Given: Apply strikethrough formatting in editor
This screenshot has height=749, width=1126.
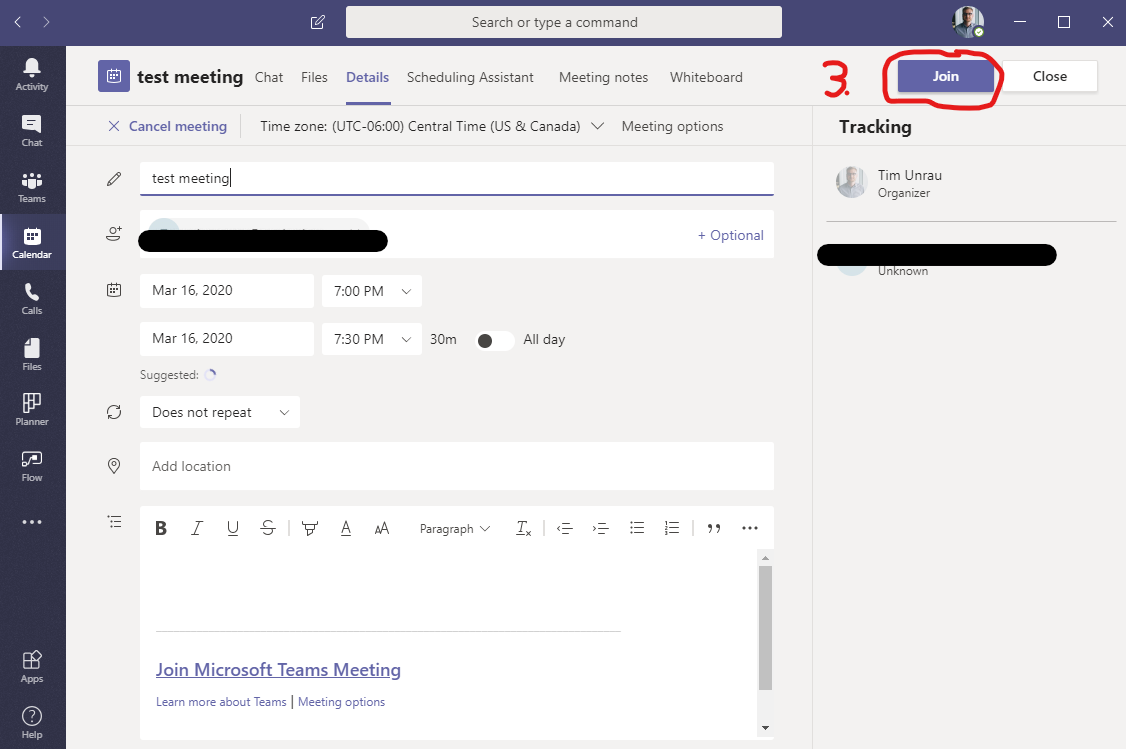Looking at the screenshot, I should pyautogui.click(x=267, y=529).
